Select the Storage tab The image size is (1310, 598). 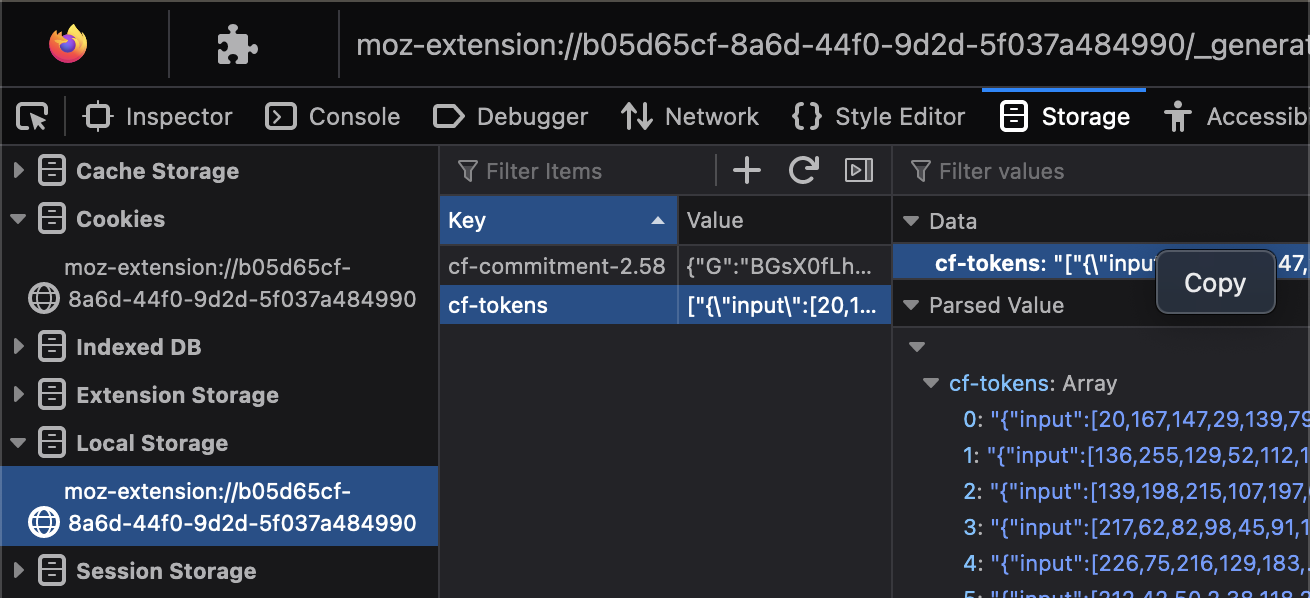[1065, 117]
